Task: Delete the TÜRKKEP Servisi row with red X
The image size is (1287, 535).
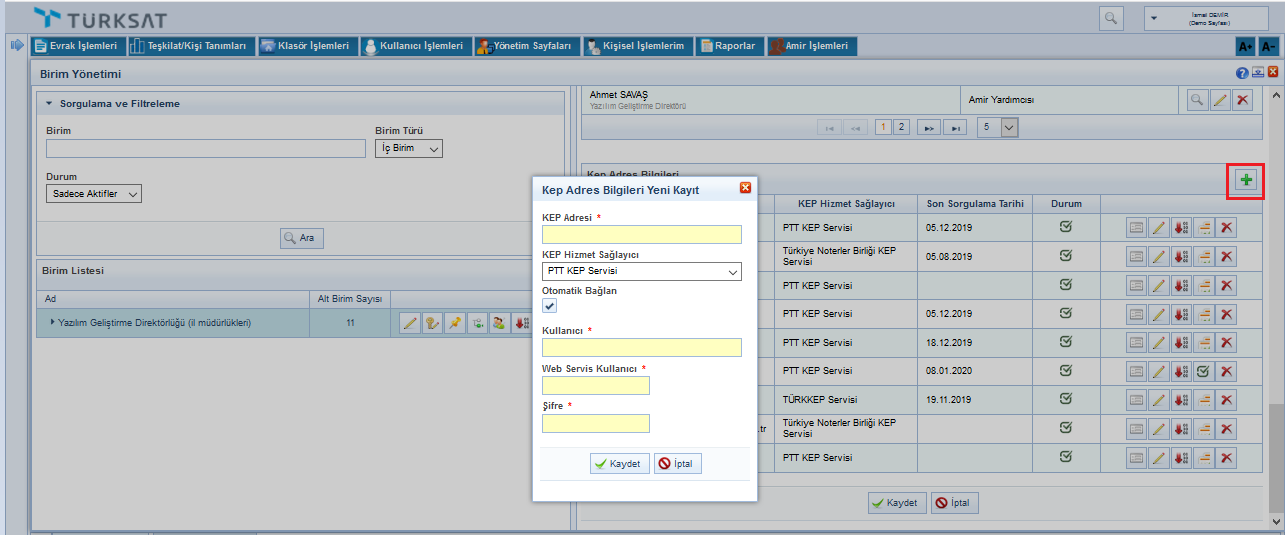Action: (x=1226, y=400)
